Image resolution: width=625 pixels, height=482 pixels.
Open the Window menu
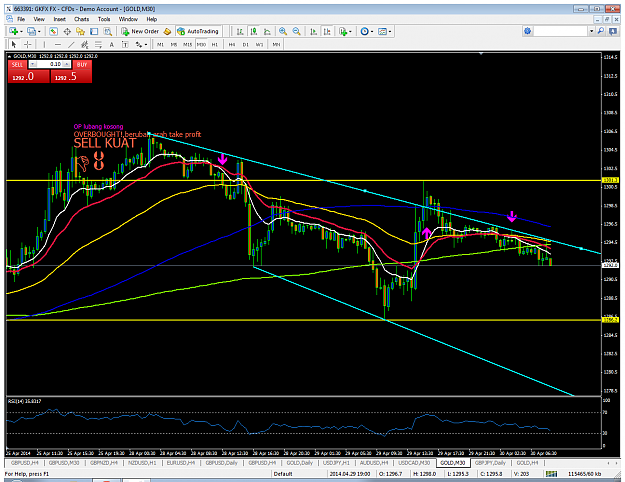click(x=128, y=19)
